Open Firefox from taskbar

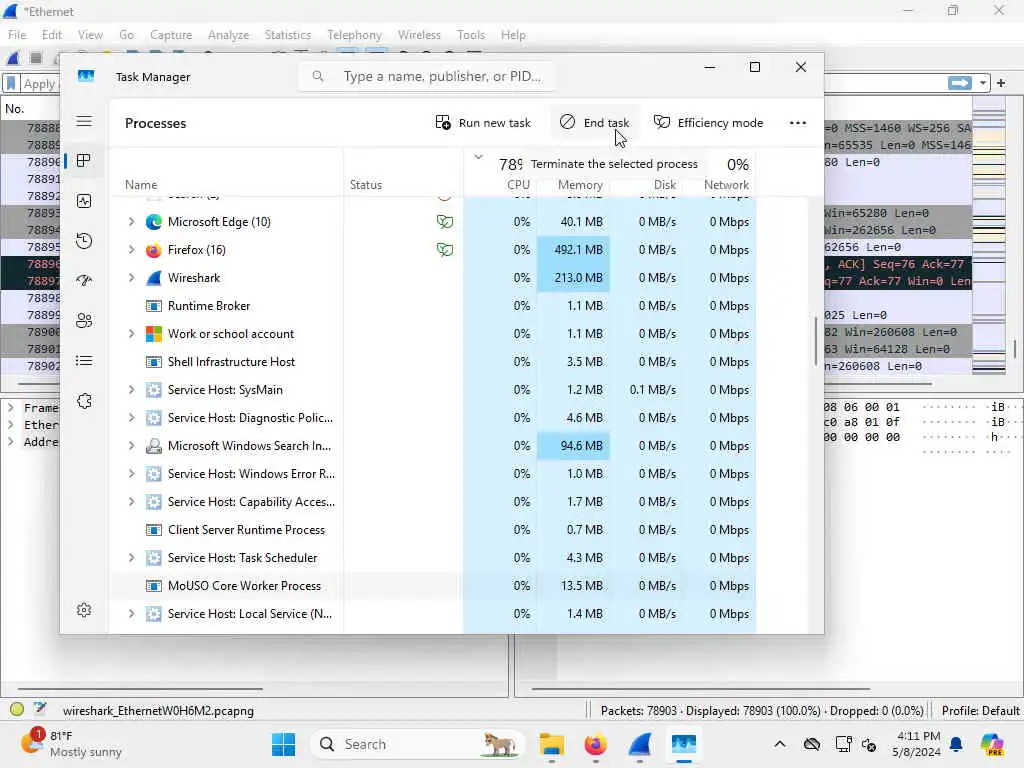coord(595,744)
